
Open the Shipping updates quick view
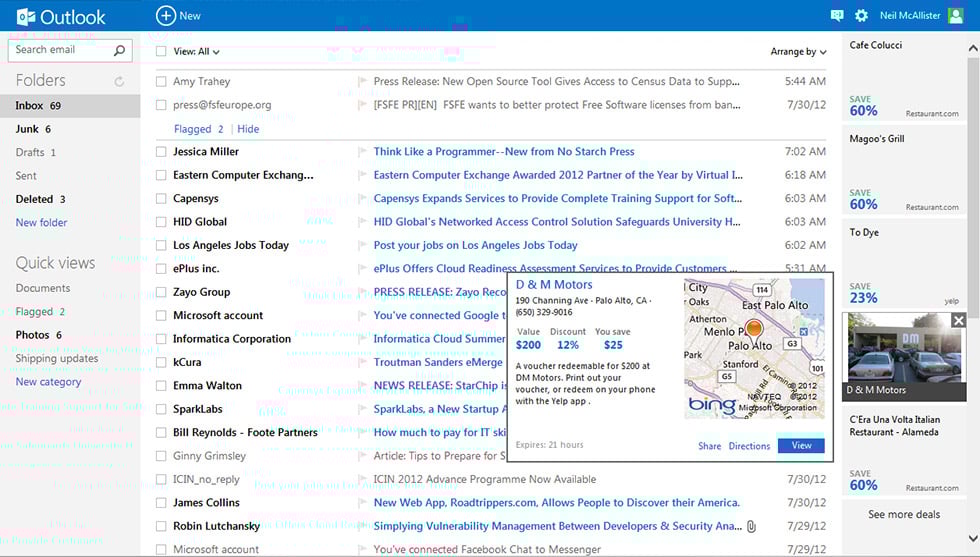pos(57,358)
